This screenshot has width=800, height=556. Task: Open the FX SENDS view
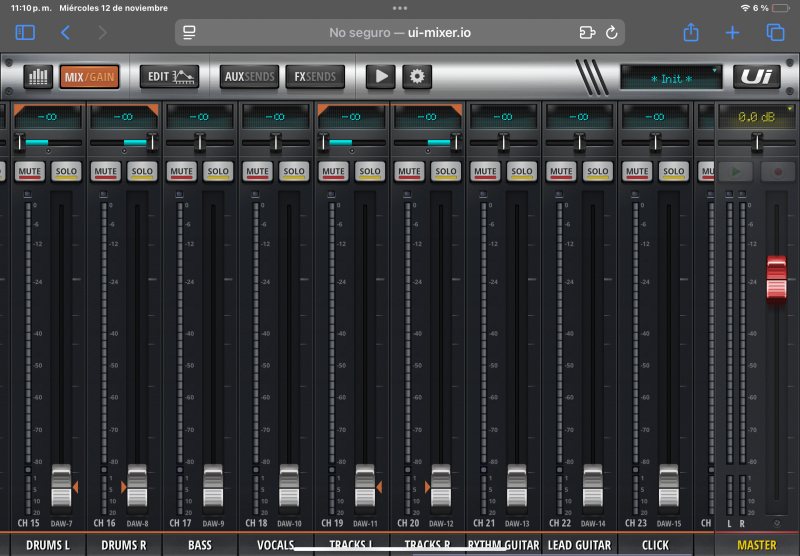[x=315, y=77]
